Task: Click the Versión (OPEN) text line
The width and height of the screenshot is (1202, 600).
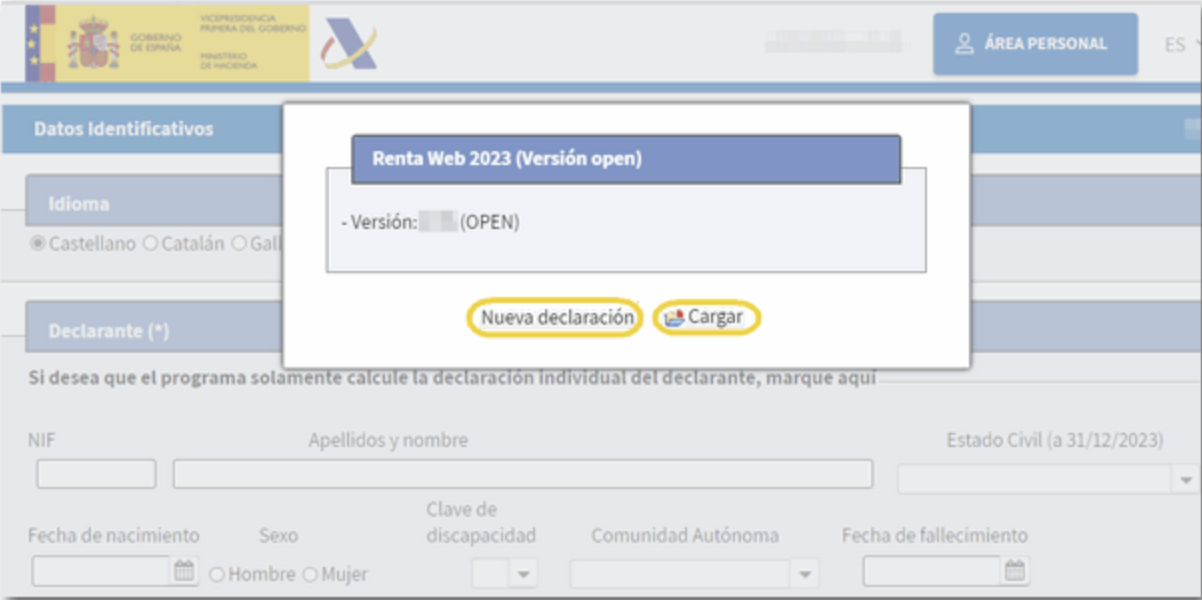Action: (430, 222)
